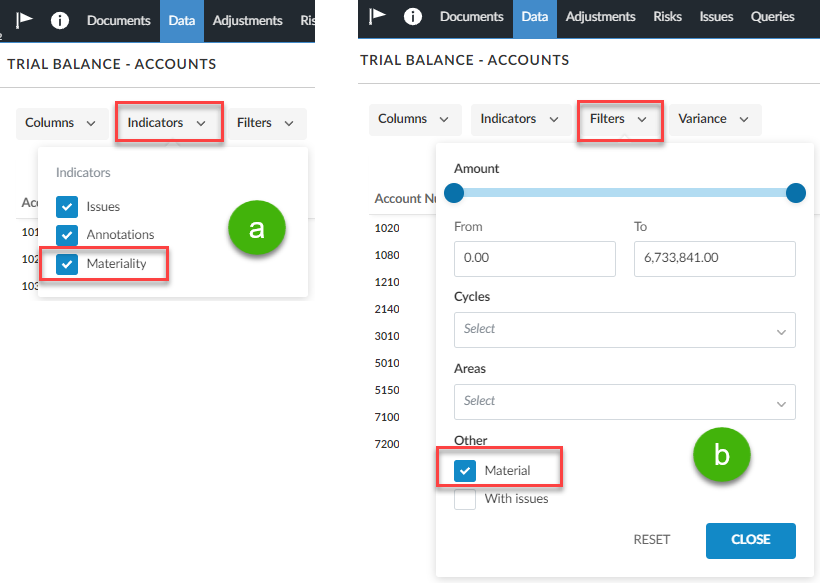
Task: Open Adjustments tab in the left screenshot
Action: click(x=247, y=21)
